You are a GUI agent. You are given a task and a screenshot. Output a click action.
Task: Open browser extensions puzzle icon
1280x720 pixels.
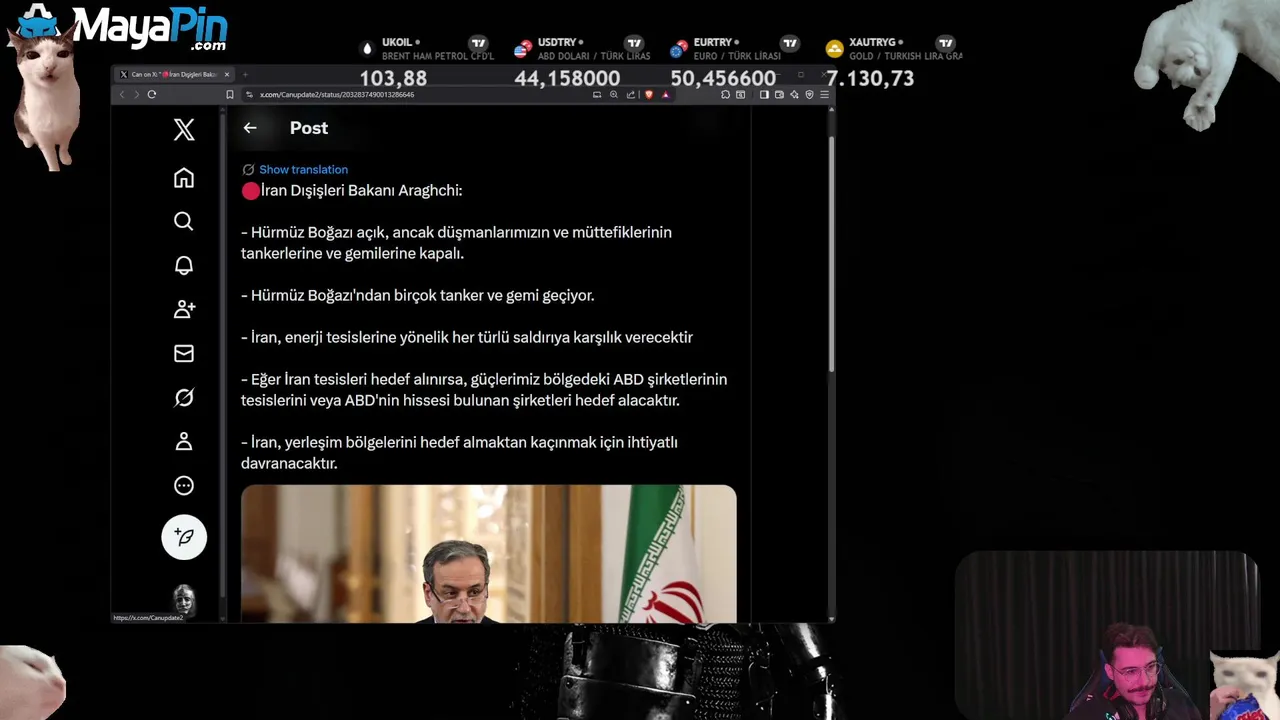click(726, 94)
